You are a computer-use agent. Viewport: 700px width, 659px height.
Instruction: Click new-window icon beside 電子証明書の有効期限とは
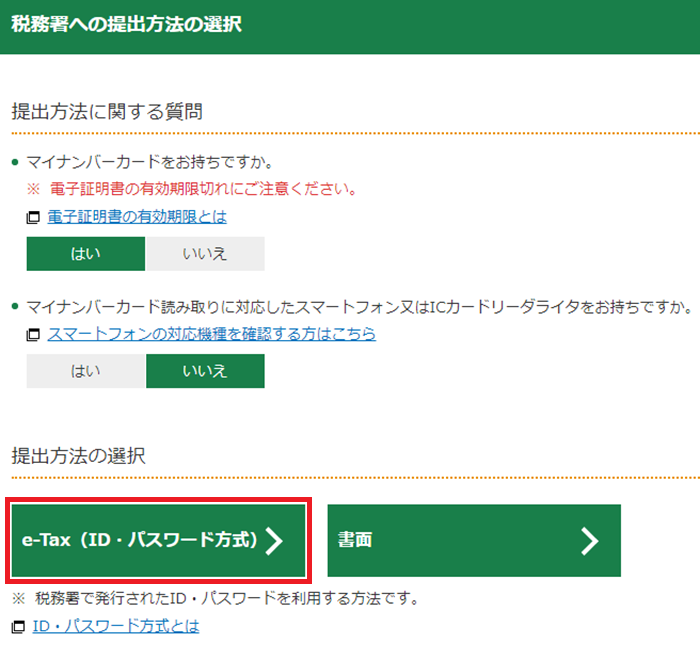33,218
